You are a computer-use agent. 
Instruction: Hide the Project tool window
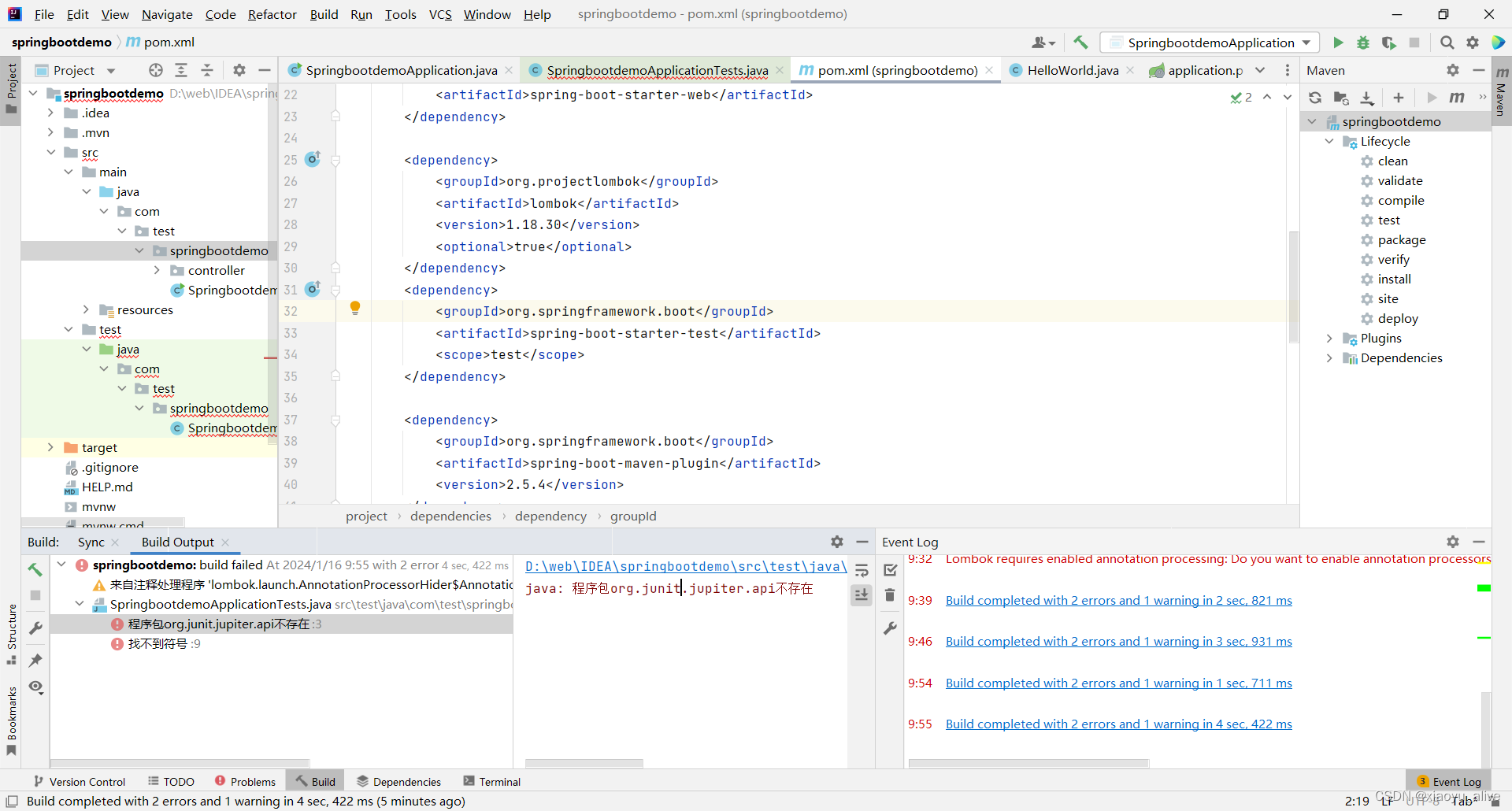[265, 70]
